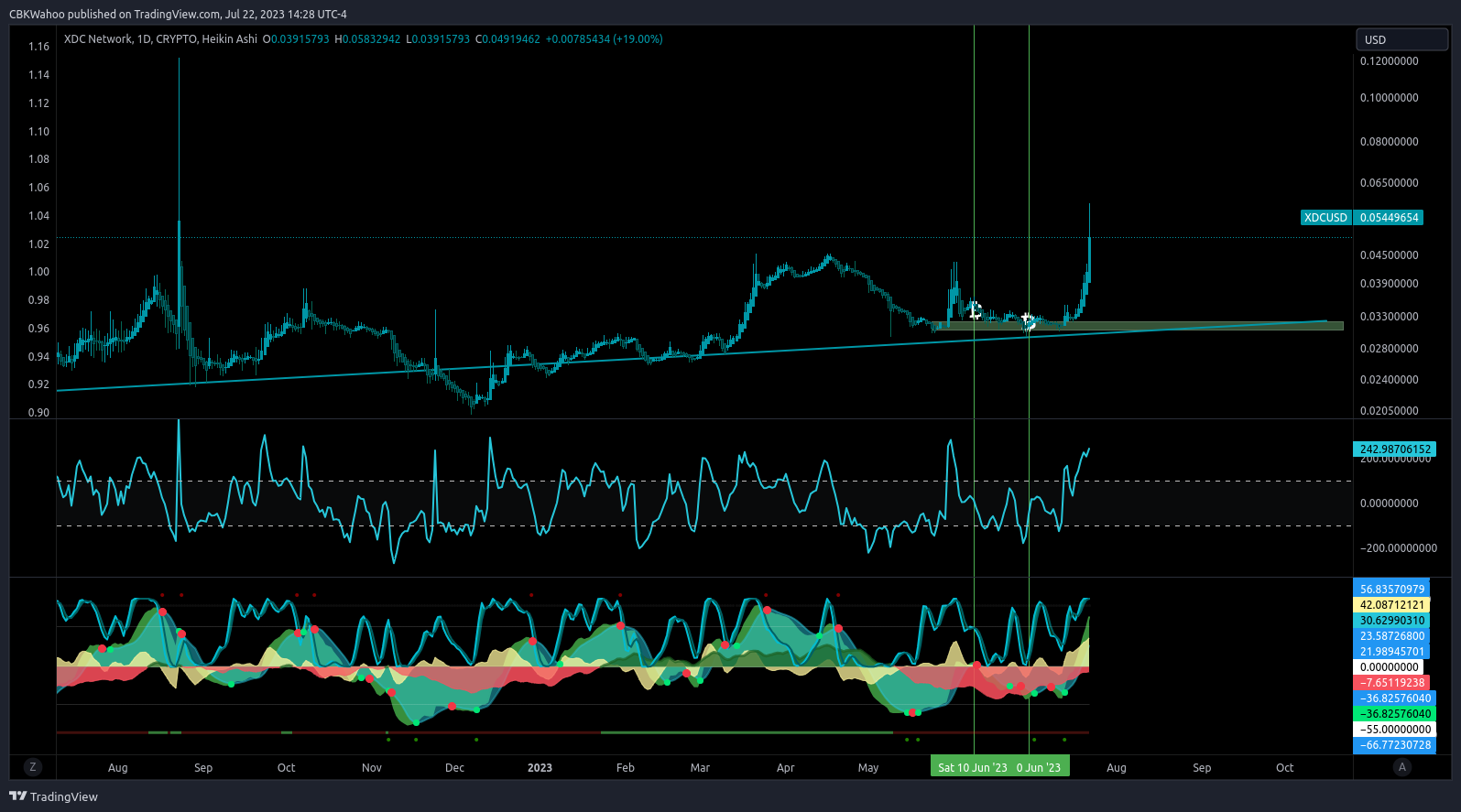Click the red -7.65119238 value label
Screen dimensions: 1461x812
pyautogui.click(x=1391, y=683)
